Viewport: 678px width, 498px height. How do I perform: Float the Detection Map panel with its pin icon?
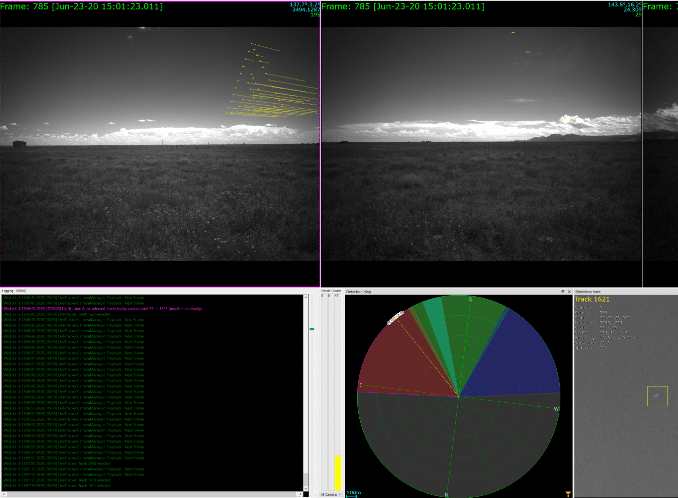pyautogui.click(x=563, y=292)
